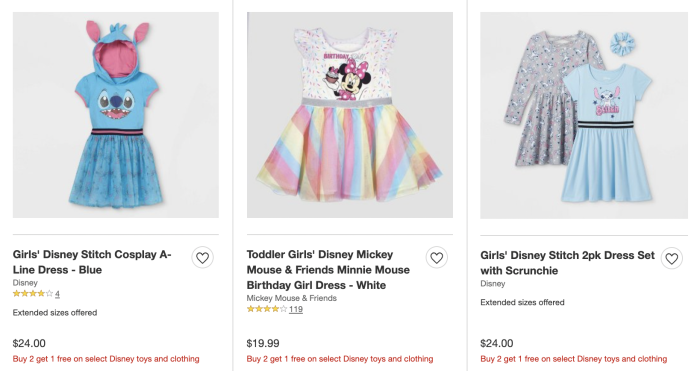Open Girls' Disney Stitch Cosplay A-Line Dress title
Screen dimensions: 700x371
(x=92, y=262)
